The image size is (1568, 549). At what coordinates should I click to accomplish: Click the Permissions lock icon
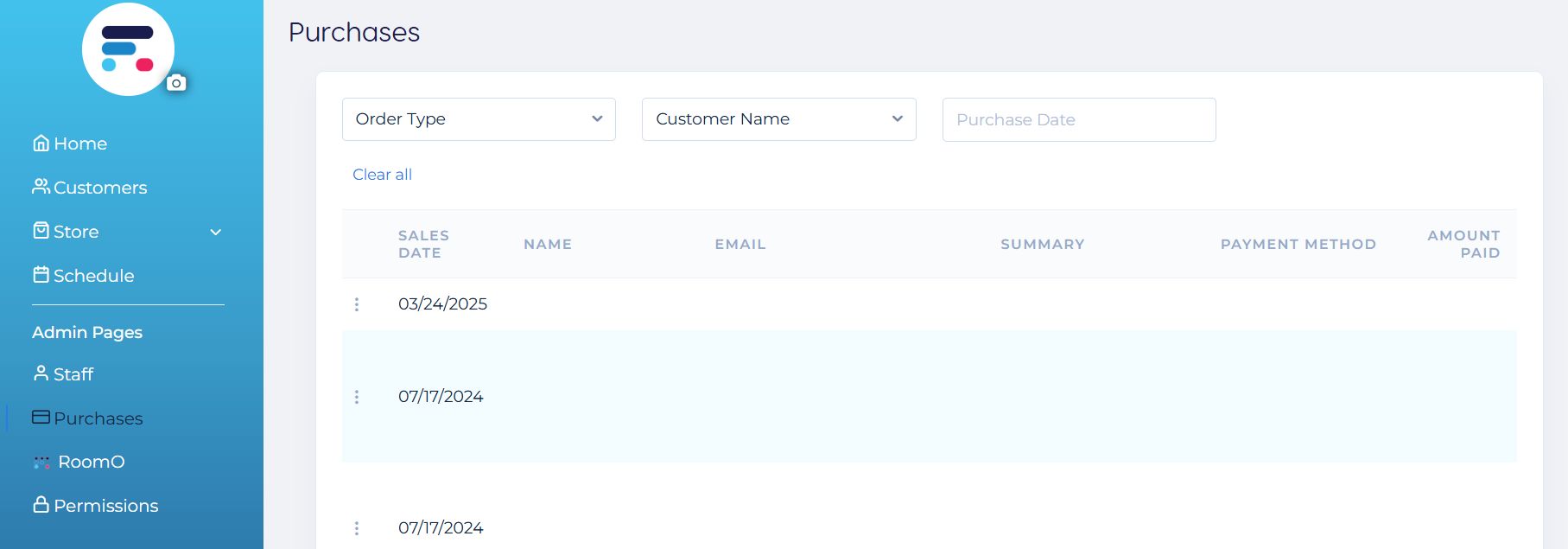41,505
